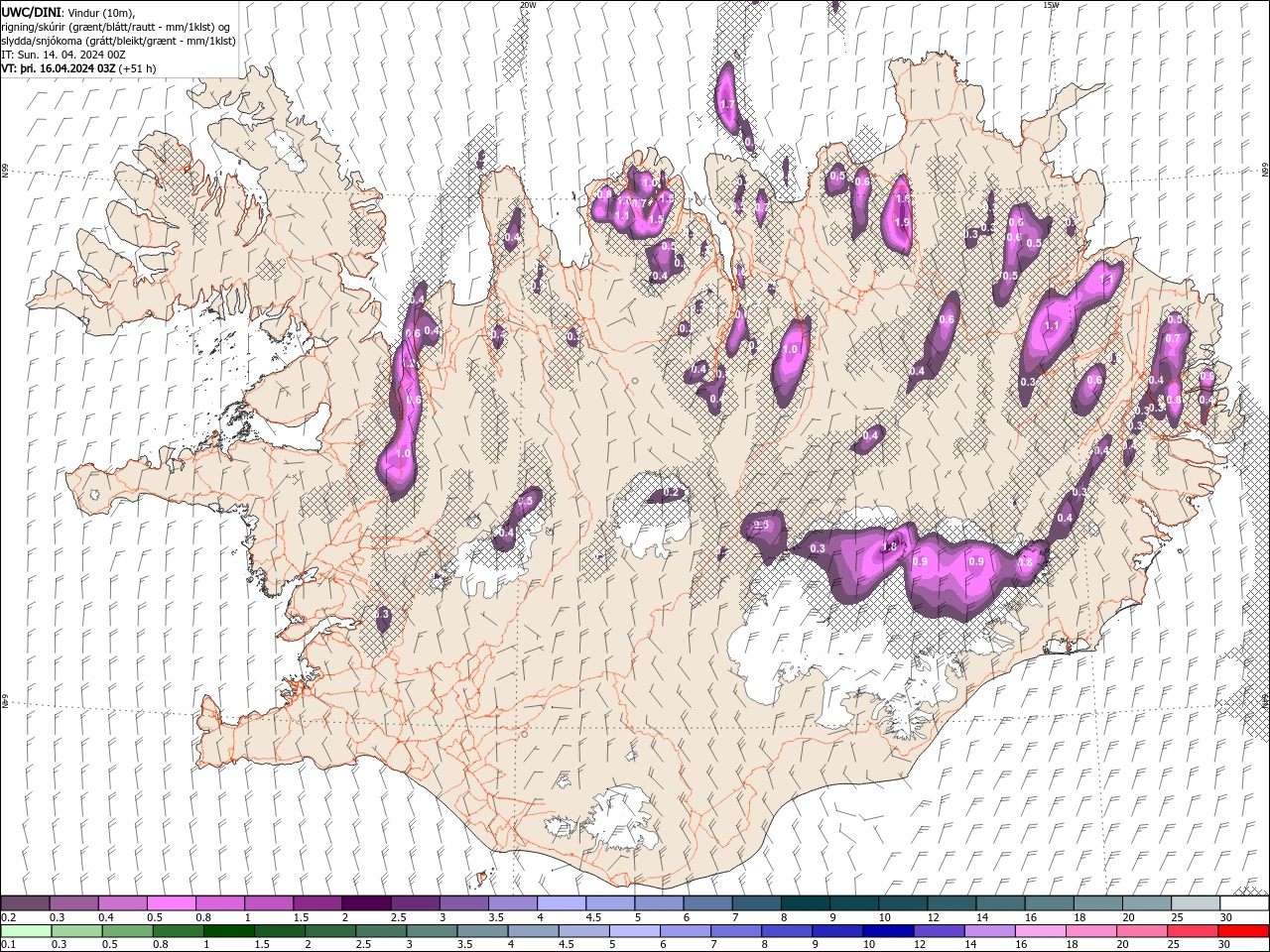
Task: Select the light green 0.3 swatch in lower legend
Action: pos(76,931)
